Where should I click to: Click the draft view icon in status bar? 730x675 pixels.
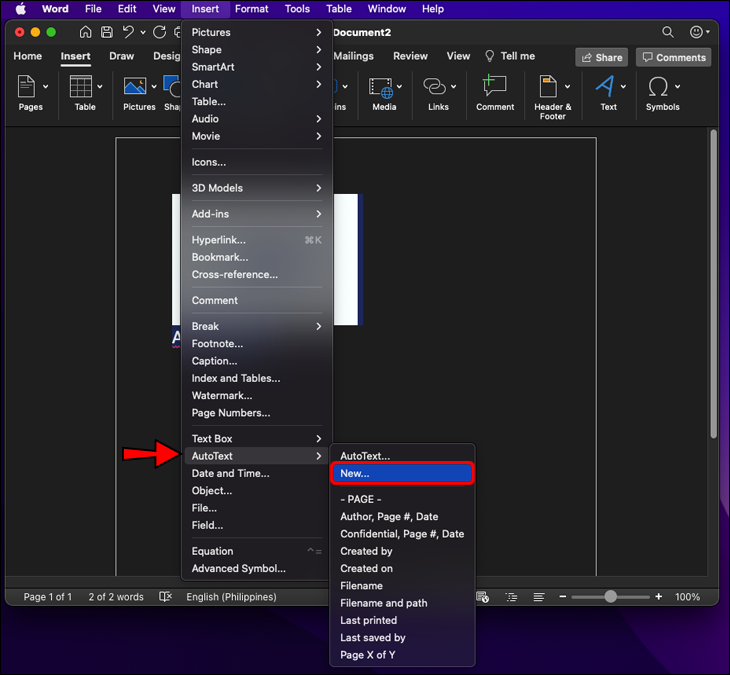(x=539, y=597)
